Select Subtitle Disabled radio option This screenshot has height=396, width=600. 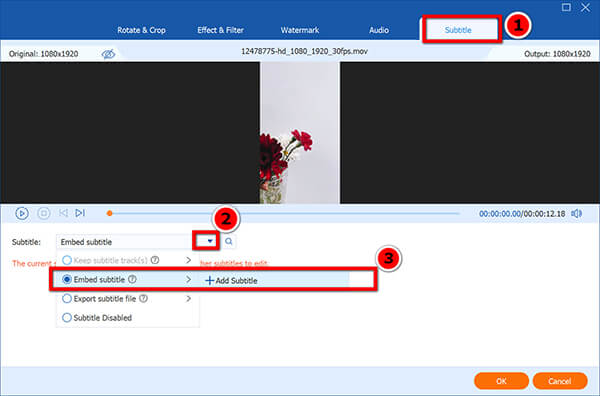pyautogui.click(x=67, y=318)
